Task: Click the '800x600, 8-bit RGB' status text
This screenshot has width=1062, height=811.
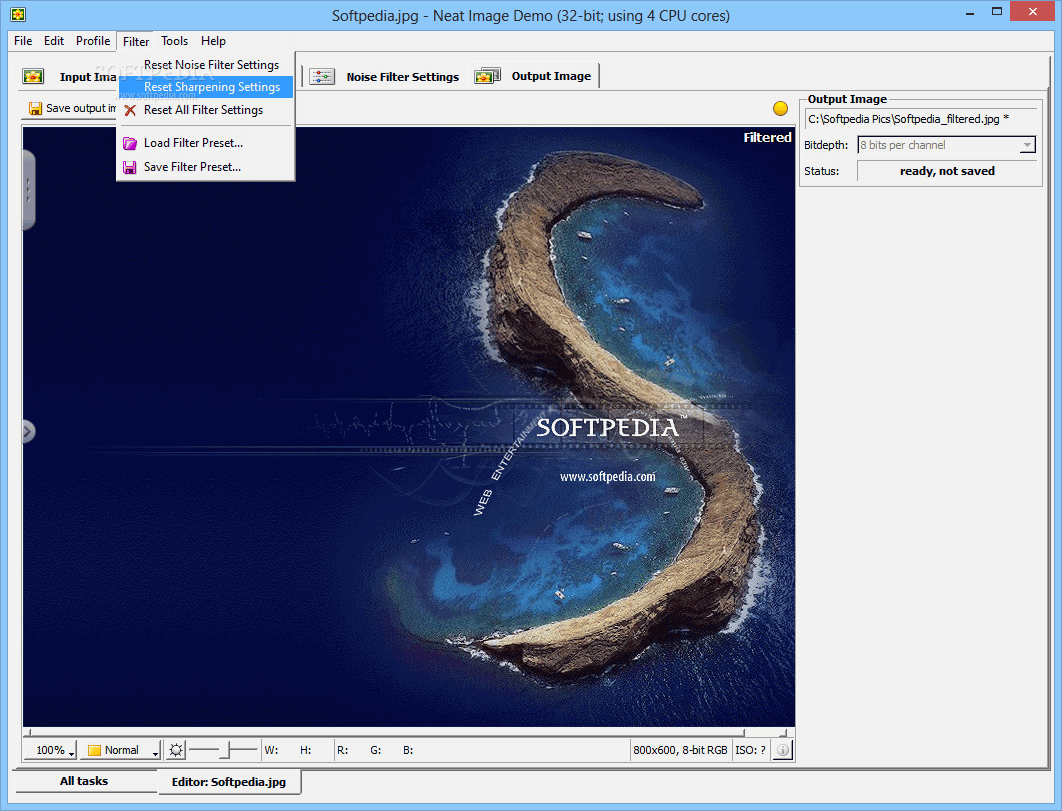Action: click(680, 750)
